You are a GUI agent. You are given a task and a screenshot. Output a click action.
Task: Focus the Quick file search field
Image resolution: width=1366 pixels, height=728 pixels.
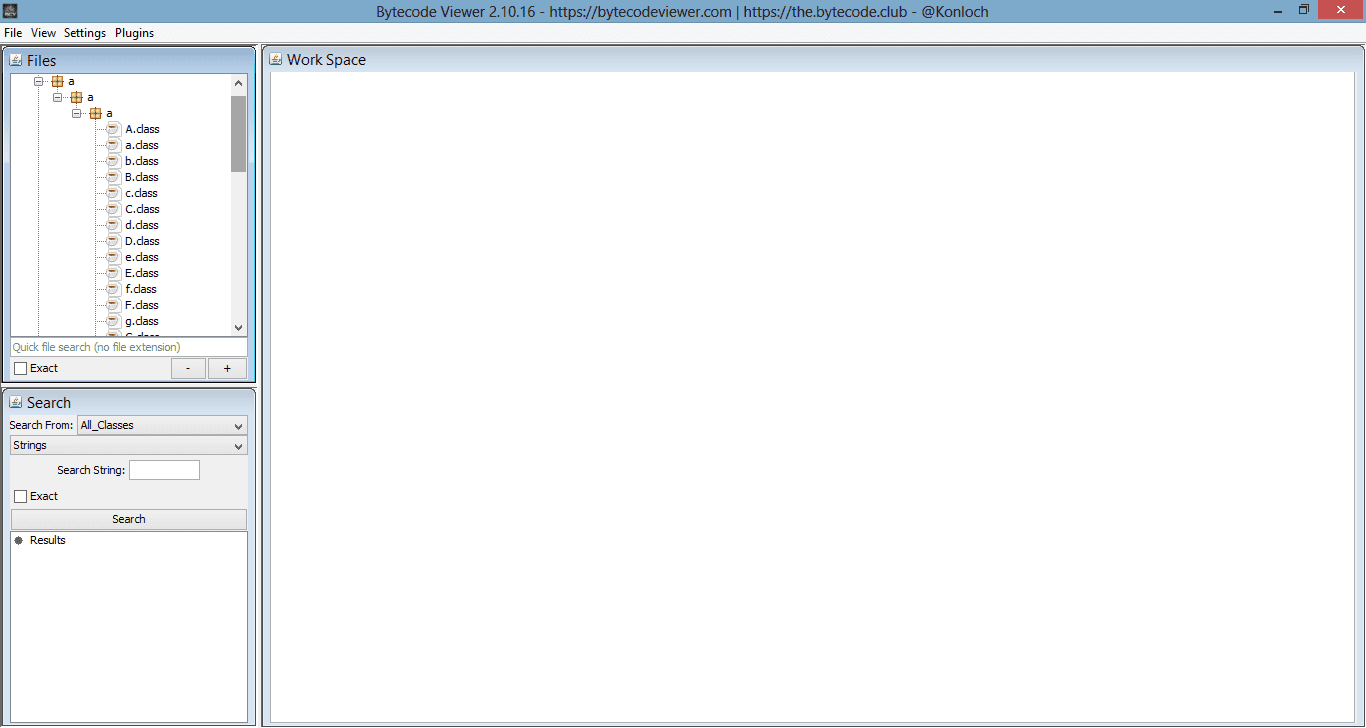pos(129,347)
